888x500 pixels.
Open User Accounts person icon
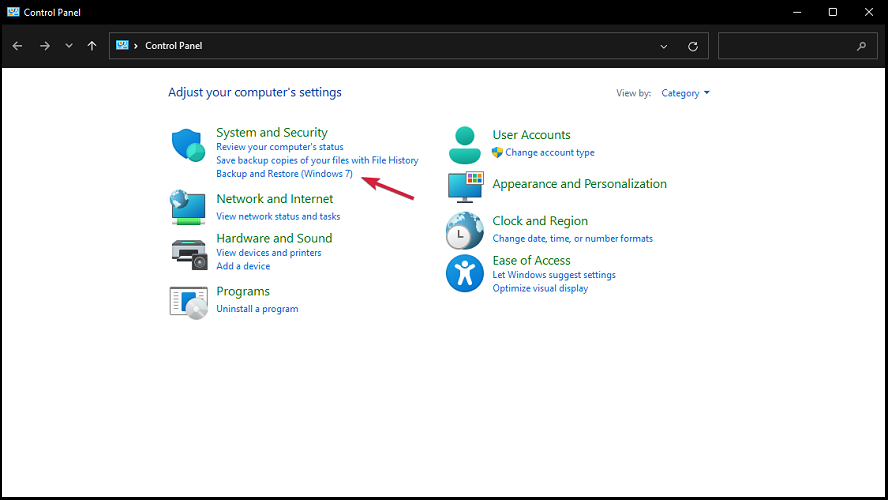point(464,145)
